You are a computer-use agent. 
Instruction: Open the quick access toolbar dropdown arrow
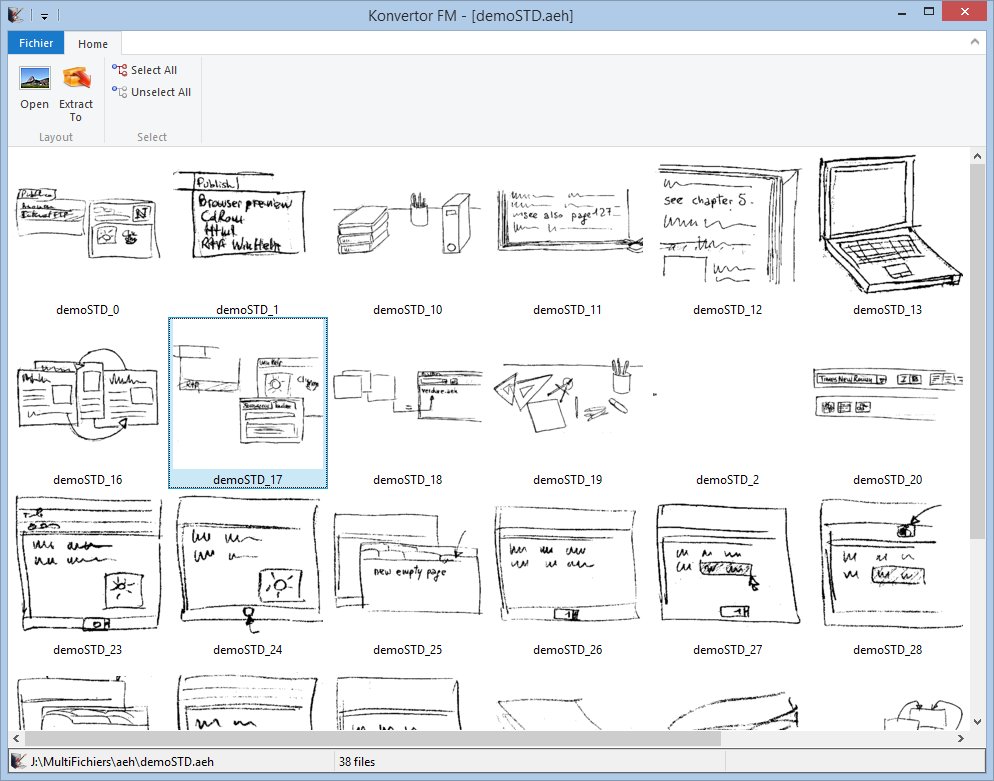tap(44, 16)
